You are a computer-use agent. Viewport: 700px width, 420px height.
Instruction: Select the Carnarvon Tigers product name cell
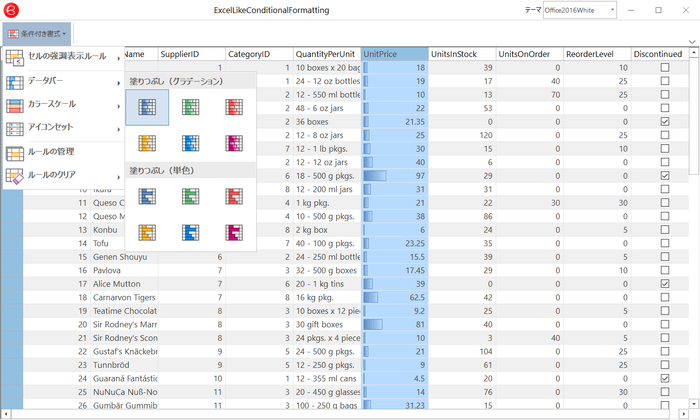[124, 297]
